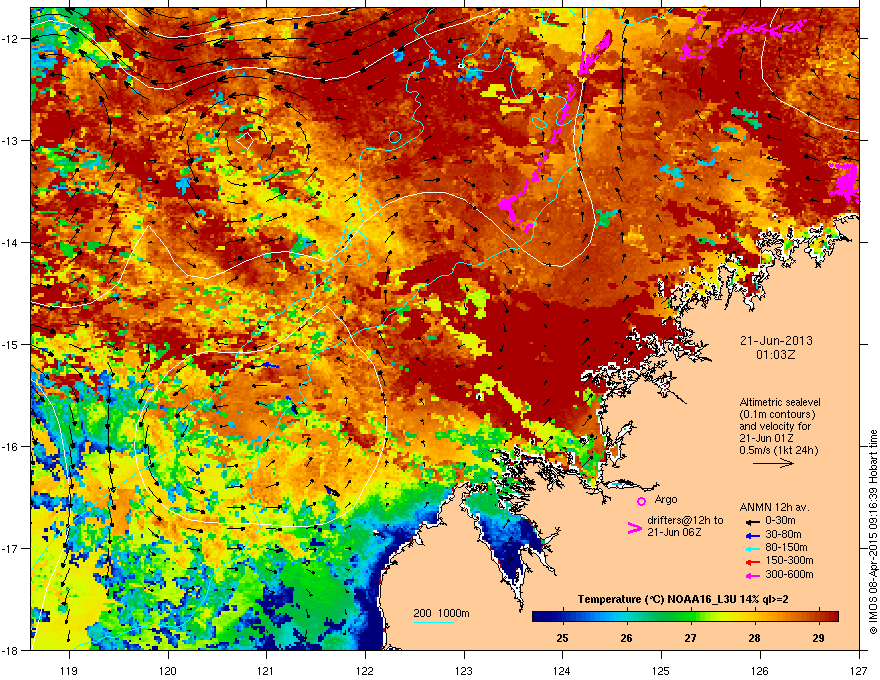Click the 'and velocity for' text line
The width and height of the screenshot is (880, 680).
(775, 426)
